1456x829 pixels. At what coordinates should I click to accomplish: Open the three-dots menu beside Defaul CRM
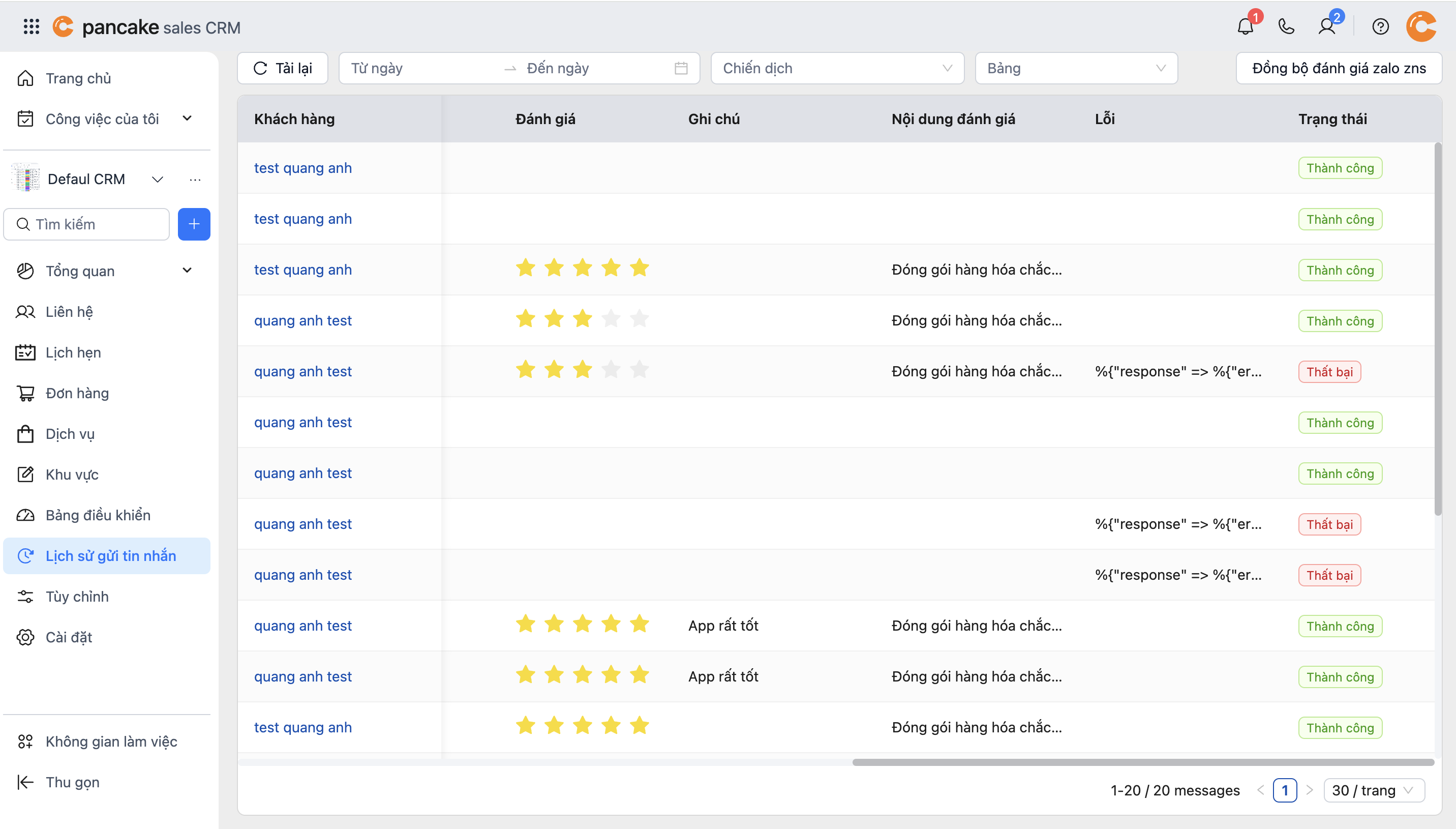pyautogui.click(x=195, y=180)
